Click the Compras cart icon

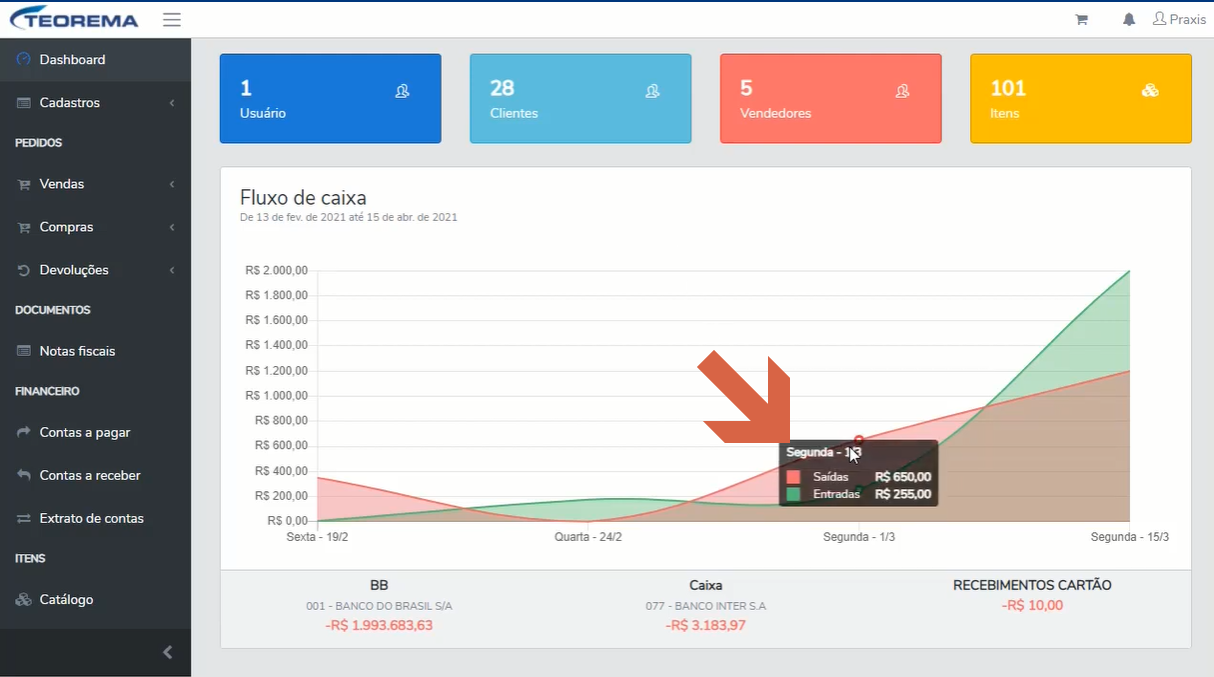pyautogui.click(x=24, y=228)
